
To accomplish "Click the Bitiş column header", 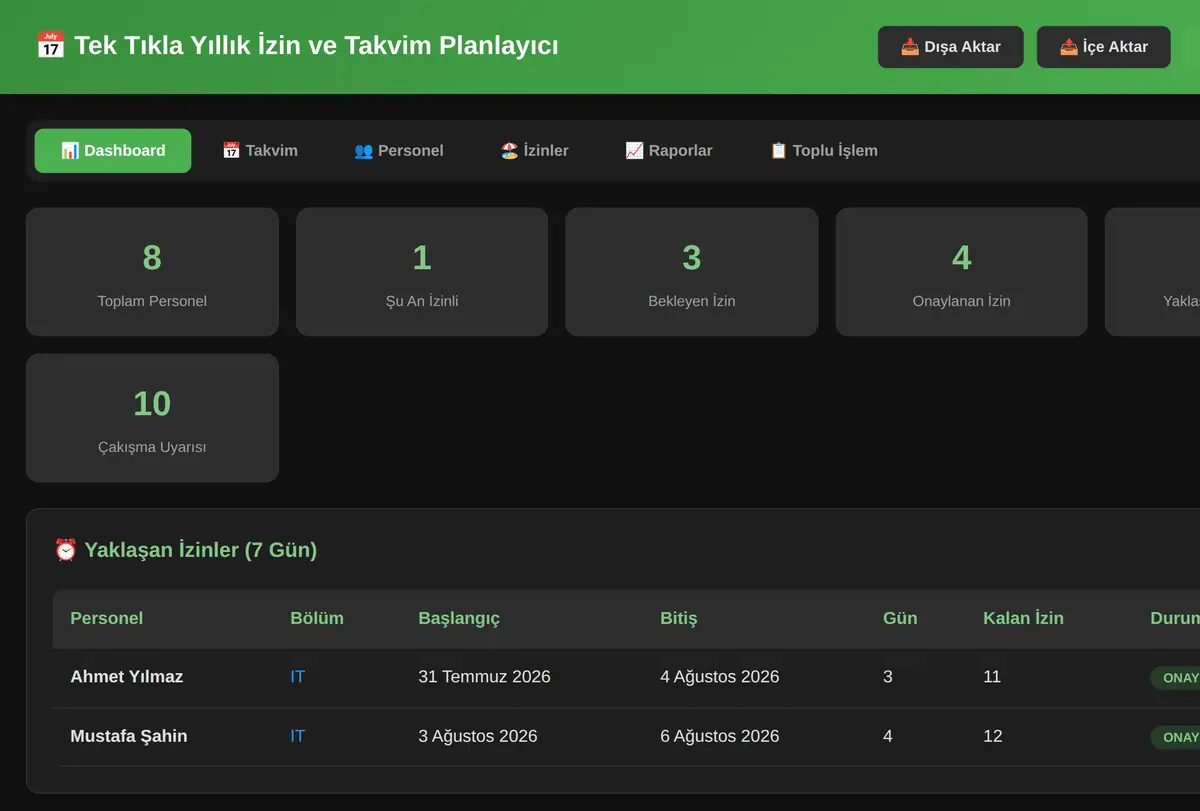I will pos(679,618).
